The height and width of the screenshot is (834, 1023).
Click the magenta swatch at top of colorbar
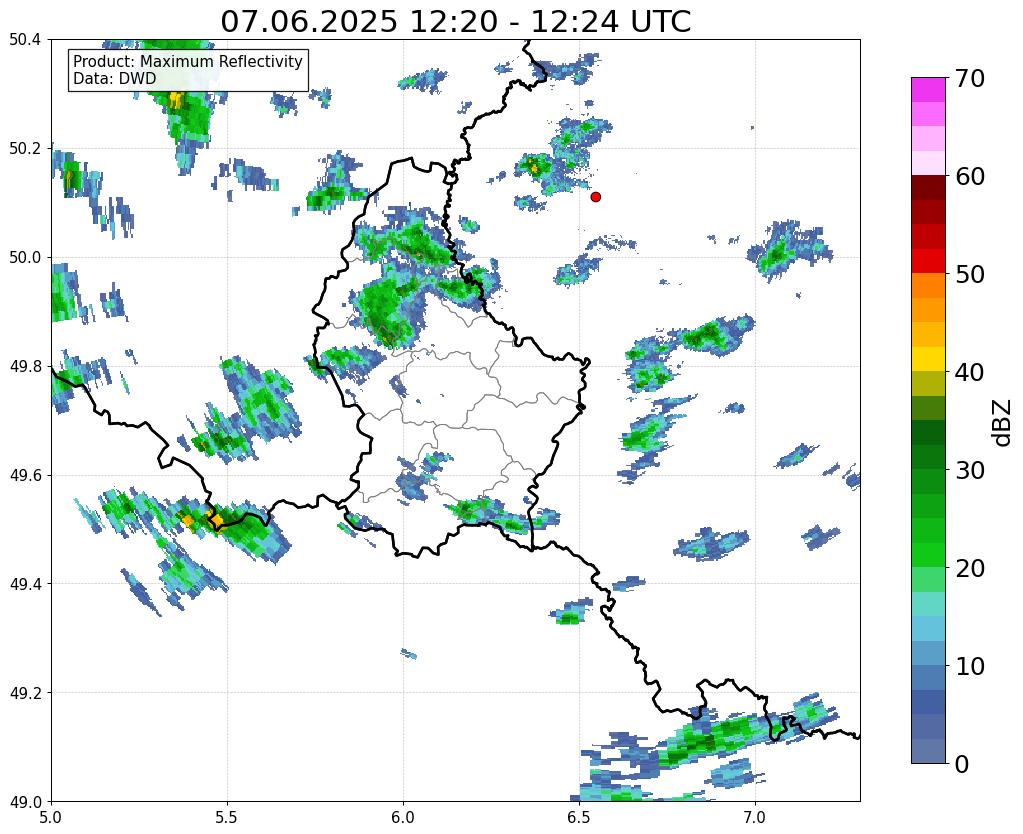[928, 90]
